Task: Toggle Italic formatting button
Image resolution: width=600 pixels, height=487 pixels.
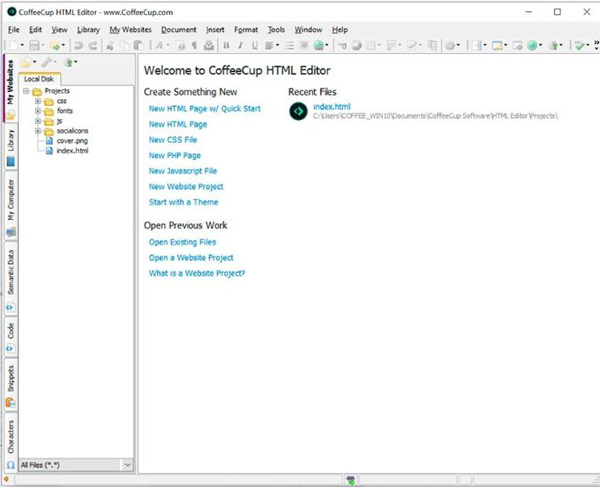Action: click(240, 46)
